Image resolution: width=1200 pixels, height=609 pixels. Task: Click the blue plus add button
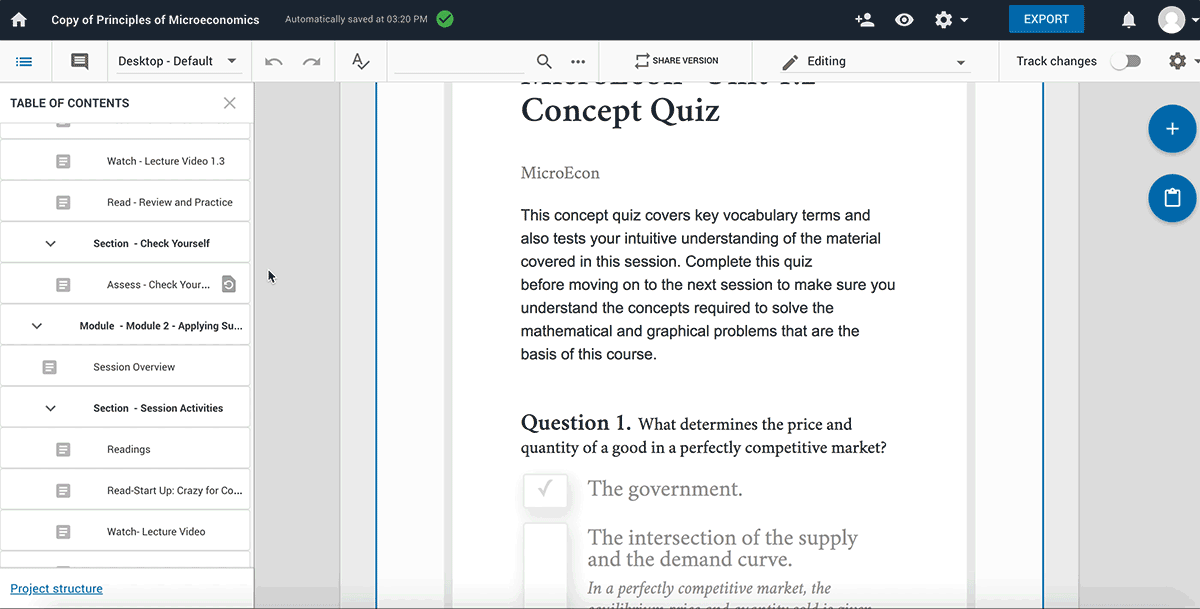[x=1172, y=129]
